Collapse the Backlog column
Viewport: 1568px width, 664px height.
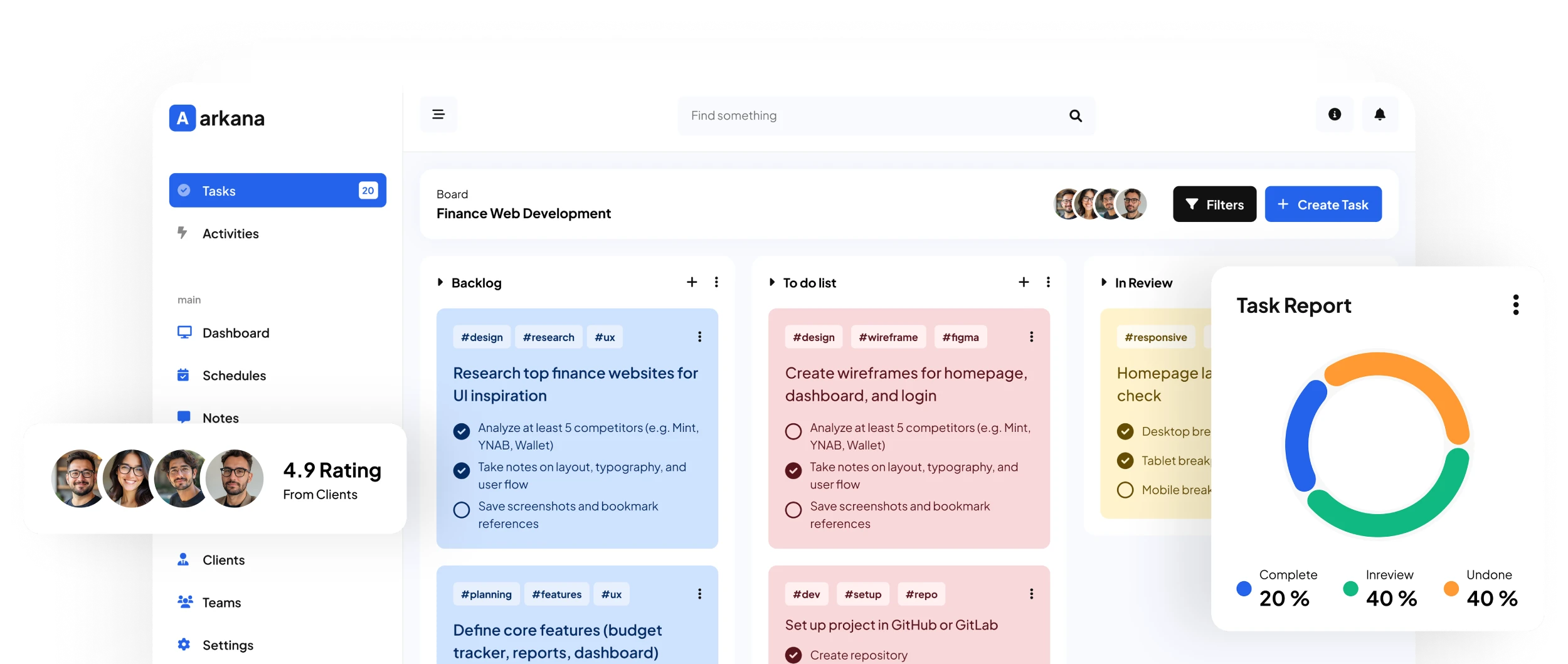(x=440, y=282)
